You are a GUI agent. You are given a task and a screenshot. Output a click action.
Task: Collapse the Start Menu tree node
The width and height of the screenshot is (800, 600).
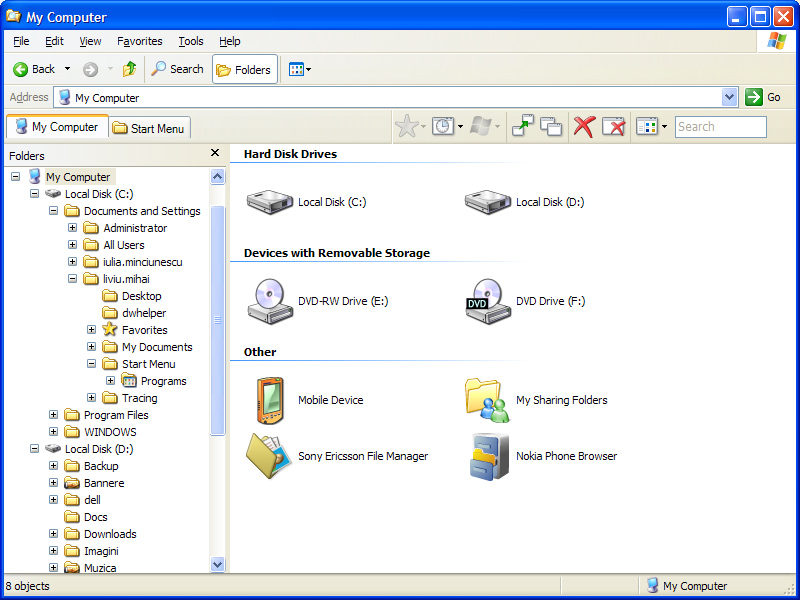91,363
